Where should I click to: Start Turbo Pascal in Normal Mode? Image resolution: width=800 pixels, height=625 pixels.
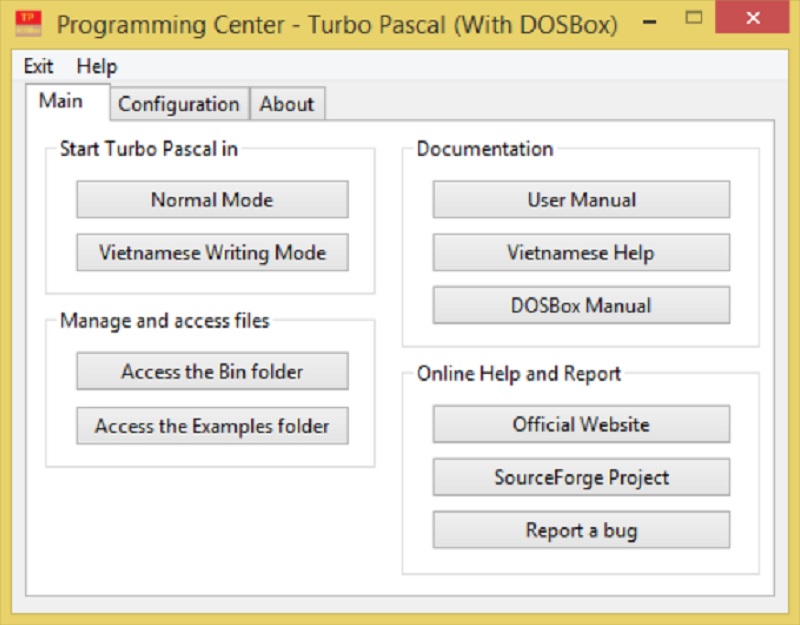[212, 199]
